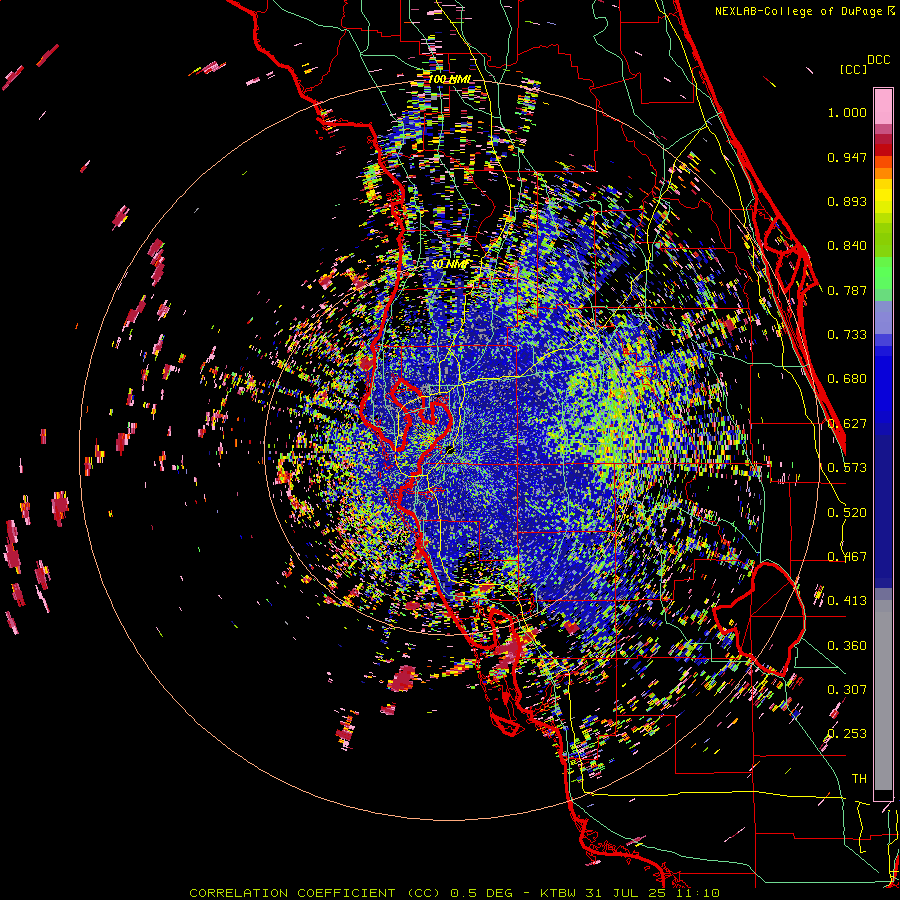Screen dimensions: 900x900
Task: Click the 31 JUL 25 date text
Action: click(x=625, y=893)
